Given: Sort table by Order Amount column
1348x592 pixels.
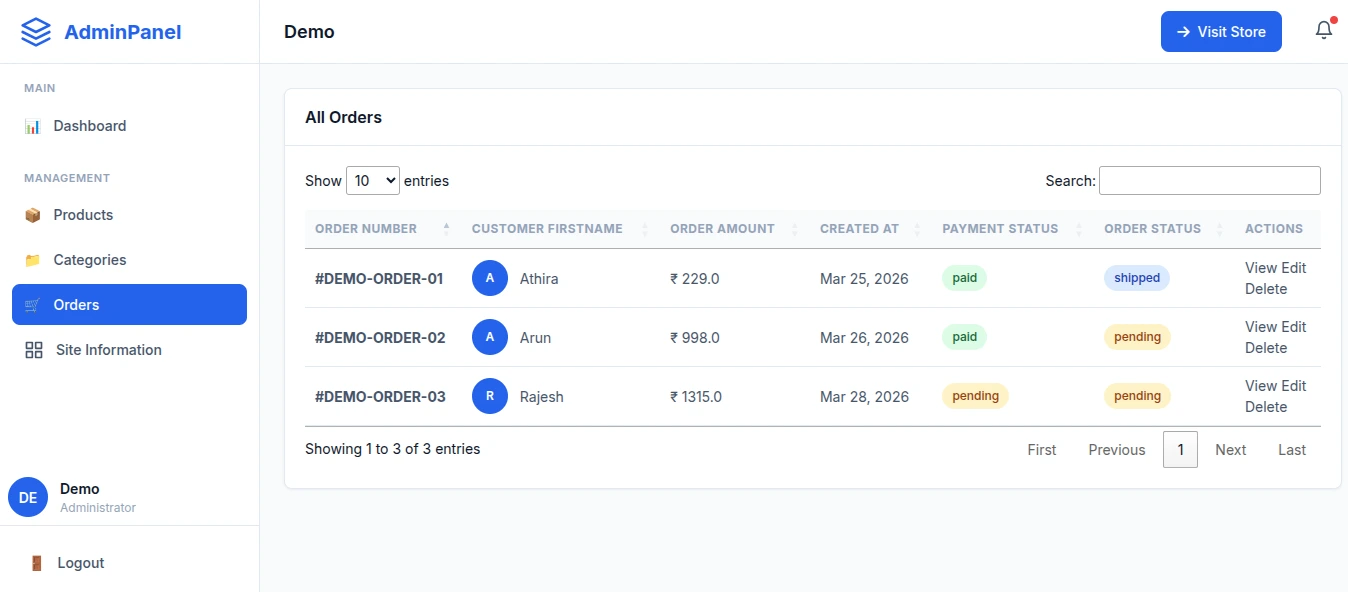Looking at the screenshot, I should (x=722, y=229).
